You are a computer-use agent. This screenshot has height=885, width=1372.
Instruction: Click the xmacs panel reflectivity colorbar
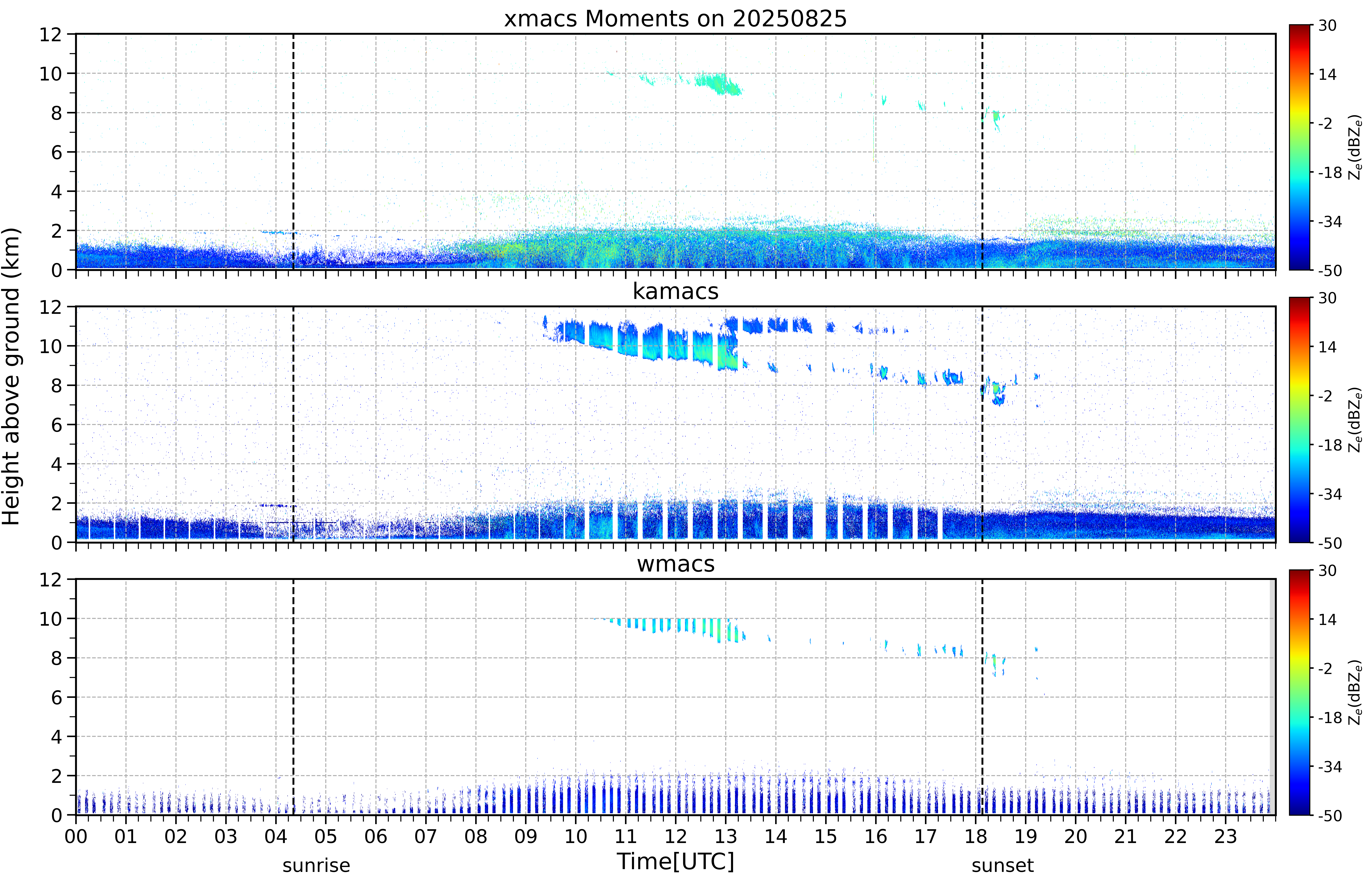click(x=1300, y=147)
